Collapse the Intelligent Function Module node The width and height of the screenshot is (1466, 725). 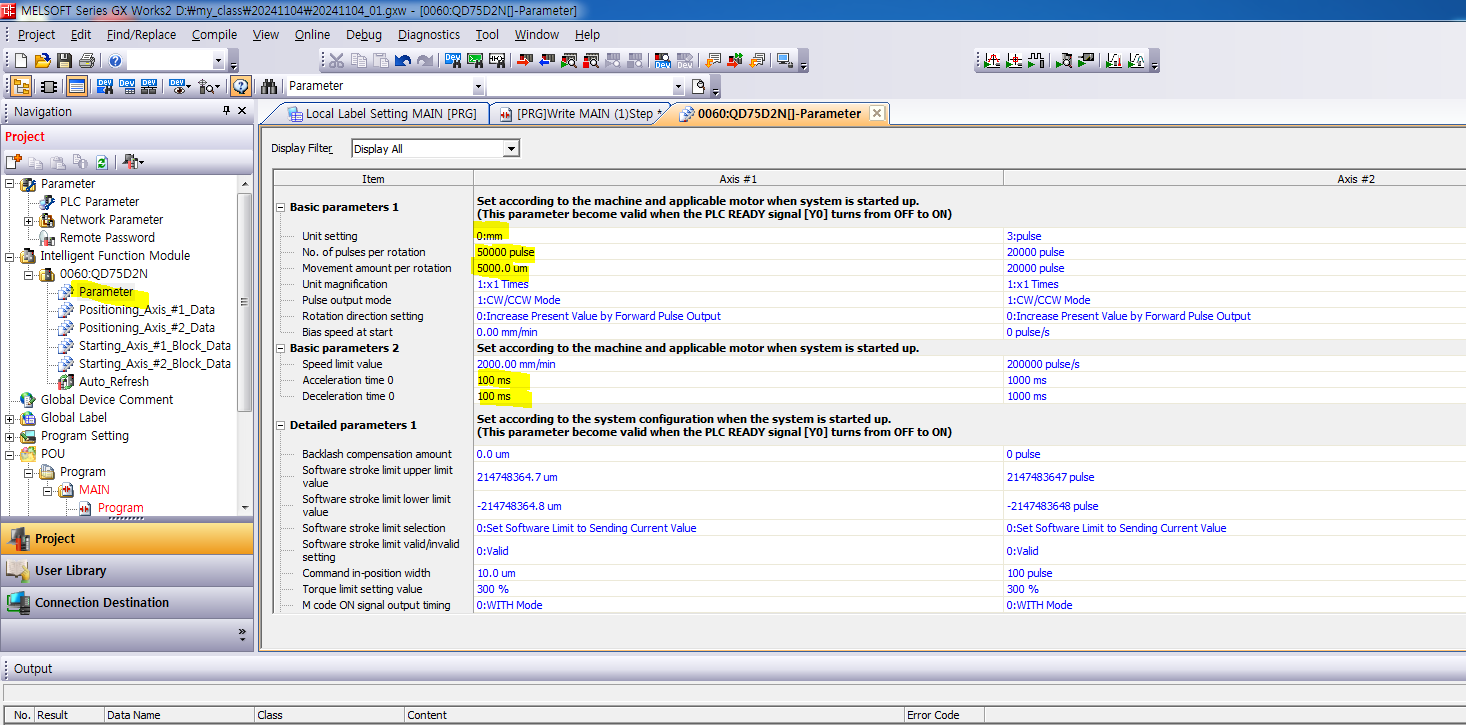pos(10,256)
